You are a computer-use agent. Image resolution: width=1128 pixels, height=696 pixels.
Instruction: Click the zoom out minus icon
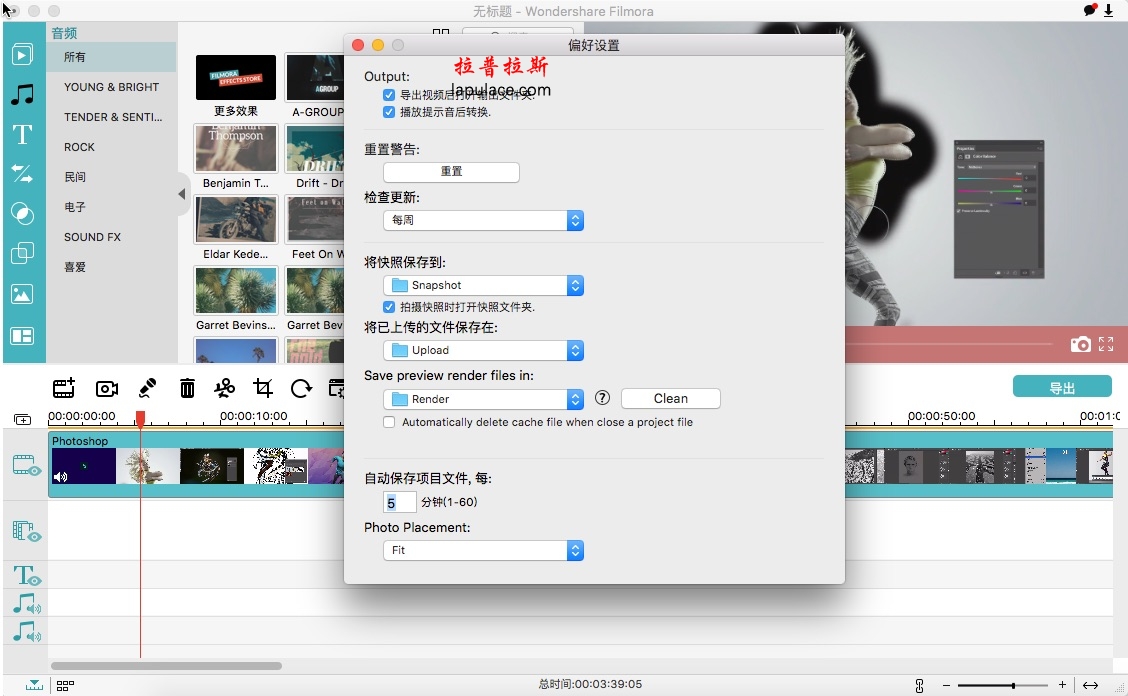[x=947, y=685]
